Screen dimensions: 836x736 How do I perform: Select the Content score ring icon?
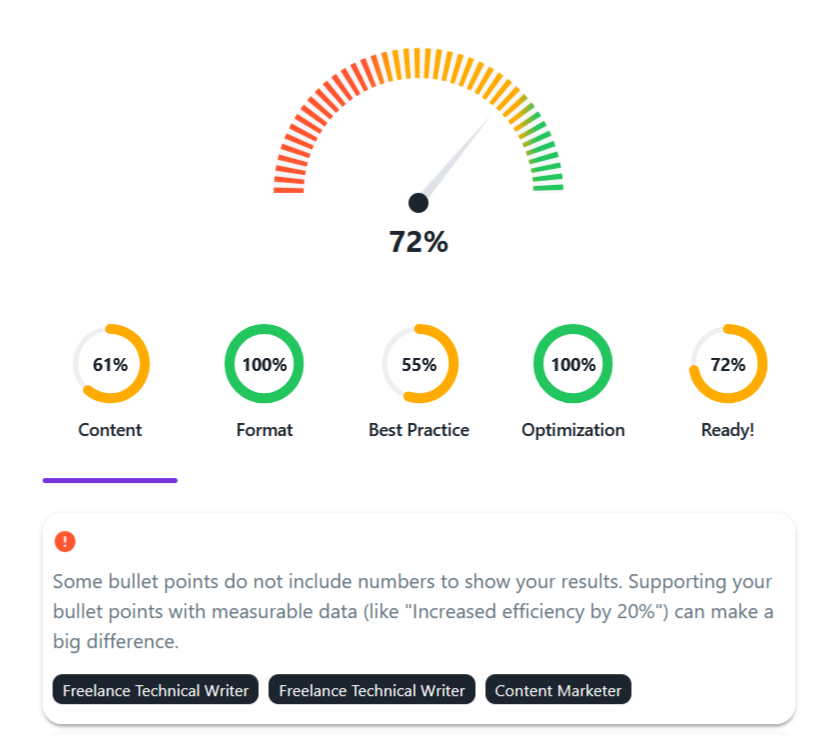coord(111,364)
